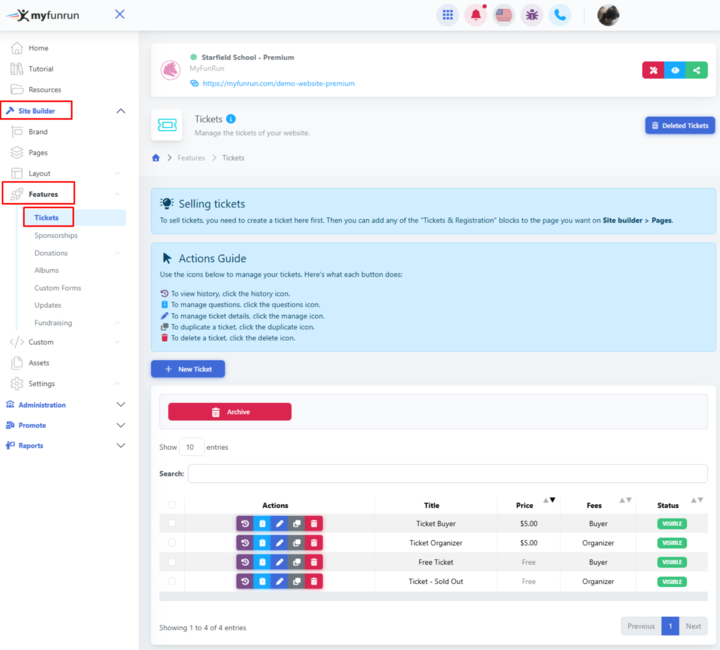This screenshot has width=720, height=650.
Task: Edit details of Ticket - Sold Out
Action: pos(280,581)
